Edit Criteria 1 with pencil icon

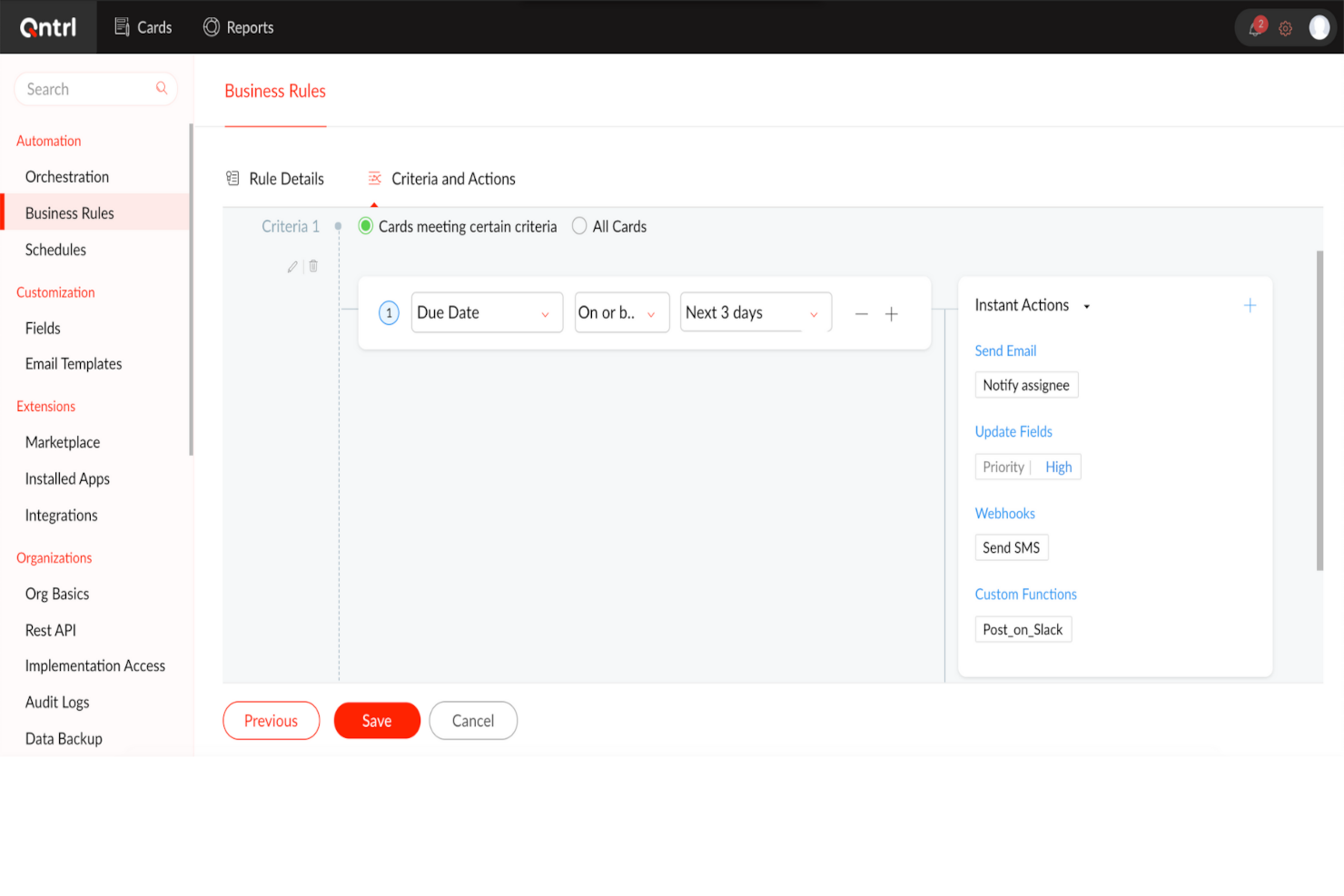click(x=292, y=267)
